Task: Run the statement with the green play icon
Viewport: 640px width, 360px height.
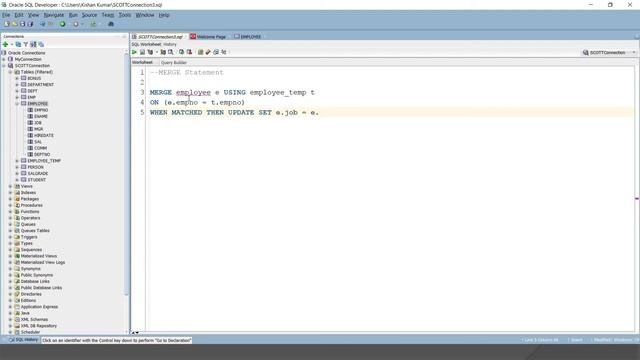Action: pyautogui.click(x=134, y=52)
